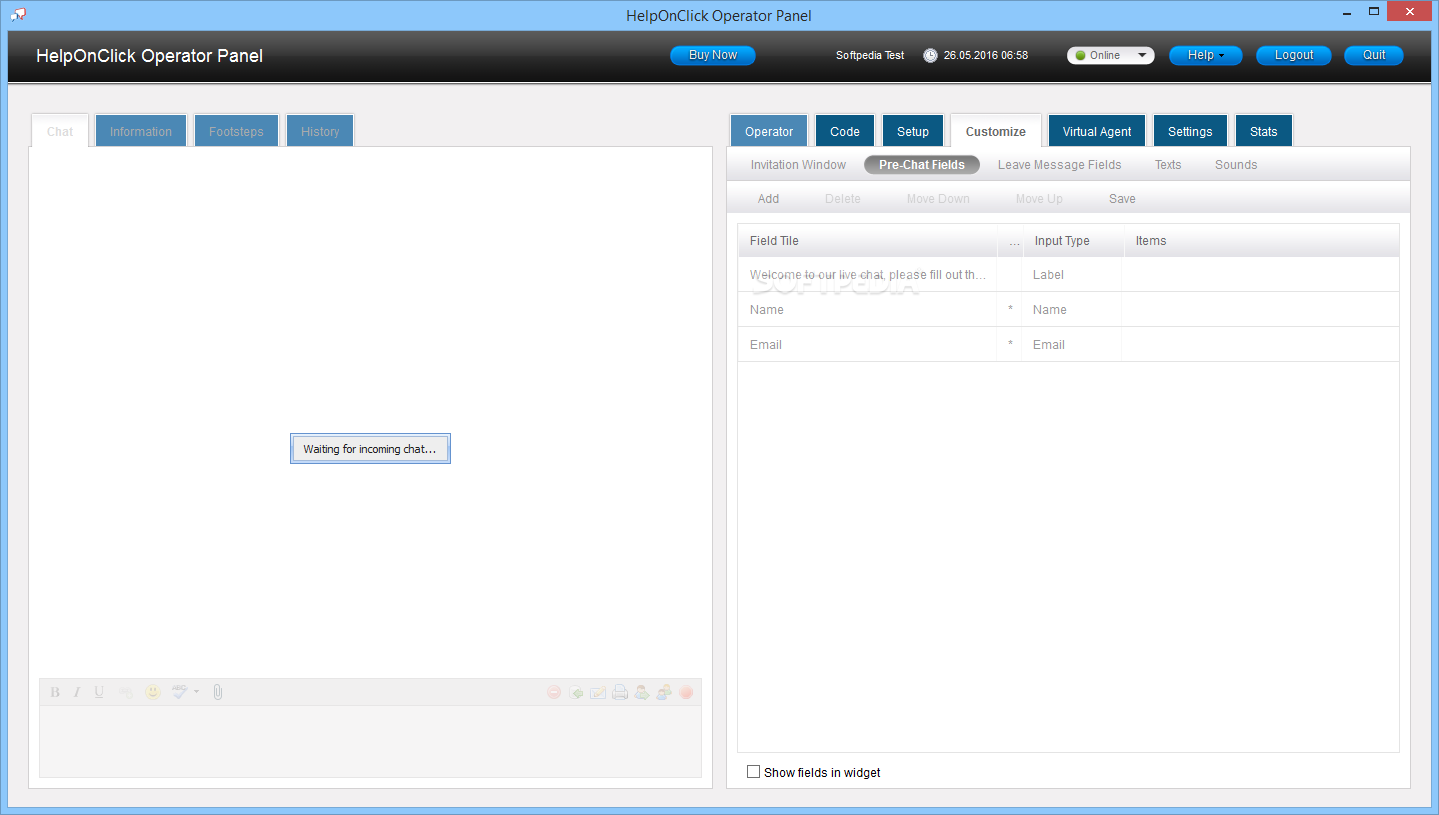Add a new pre-chat field
The image size is (1439, 815).
pyautogui.click(x=768, y=199)
